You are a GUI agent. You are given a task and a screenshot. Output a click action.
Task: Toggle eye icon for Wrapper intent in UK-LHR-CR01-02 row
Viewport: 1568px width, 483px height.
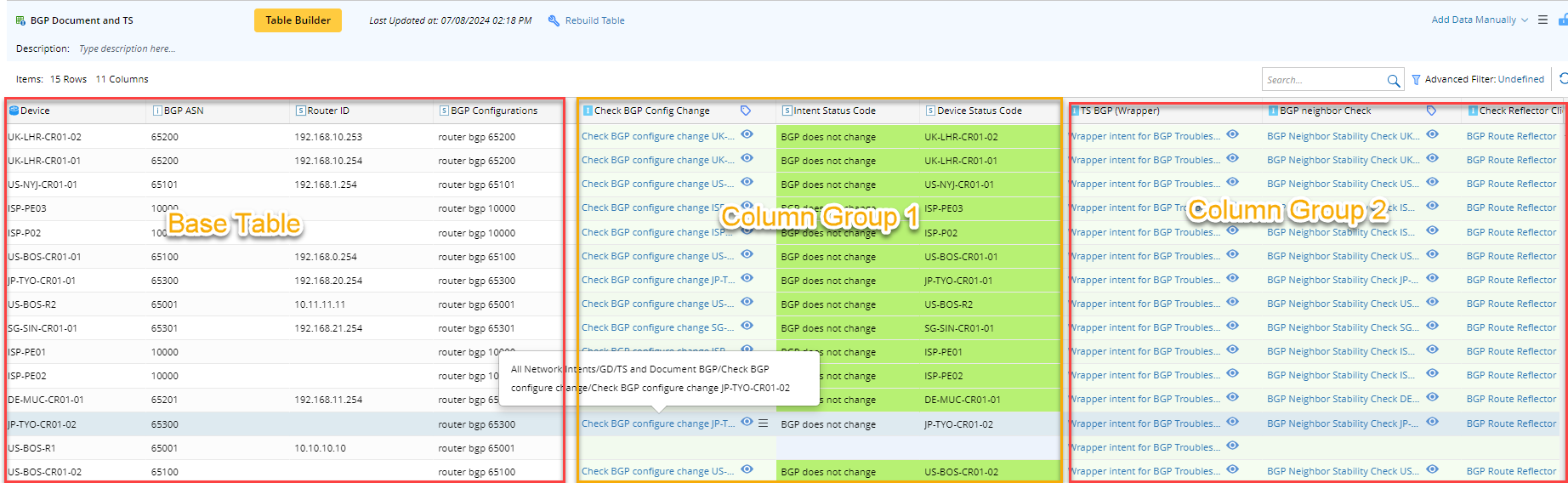click(1232, 134)
